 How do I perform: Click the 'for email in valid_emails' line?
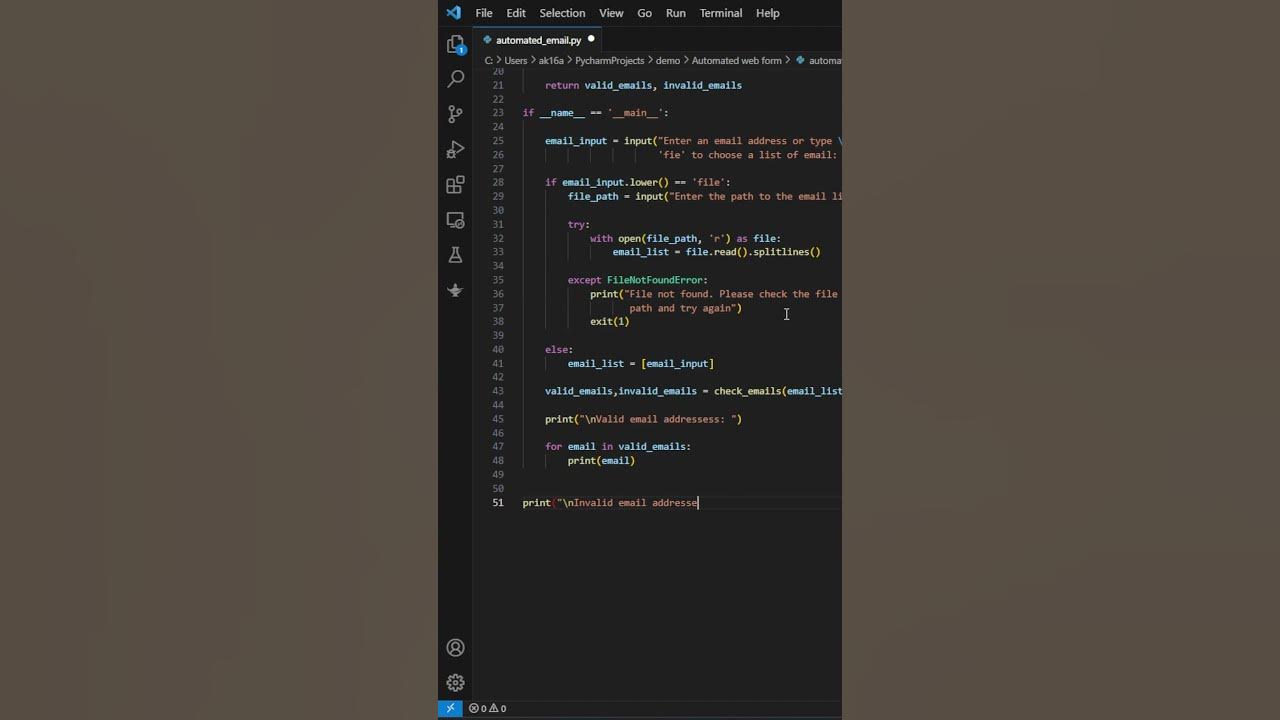click(x=618, y=447)
